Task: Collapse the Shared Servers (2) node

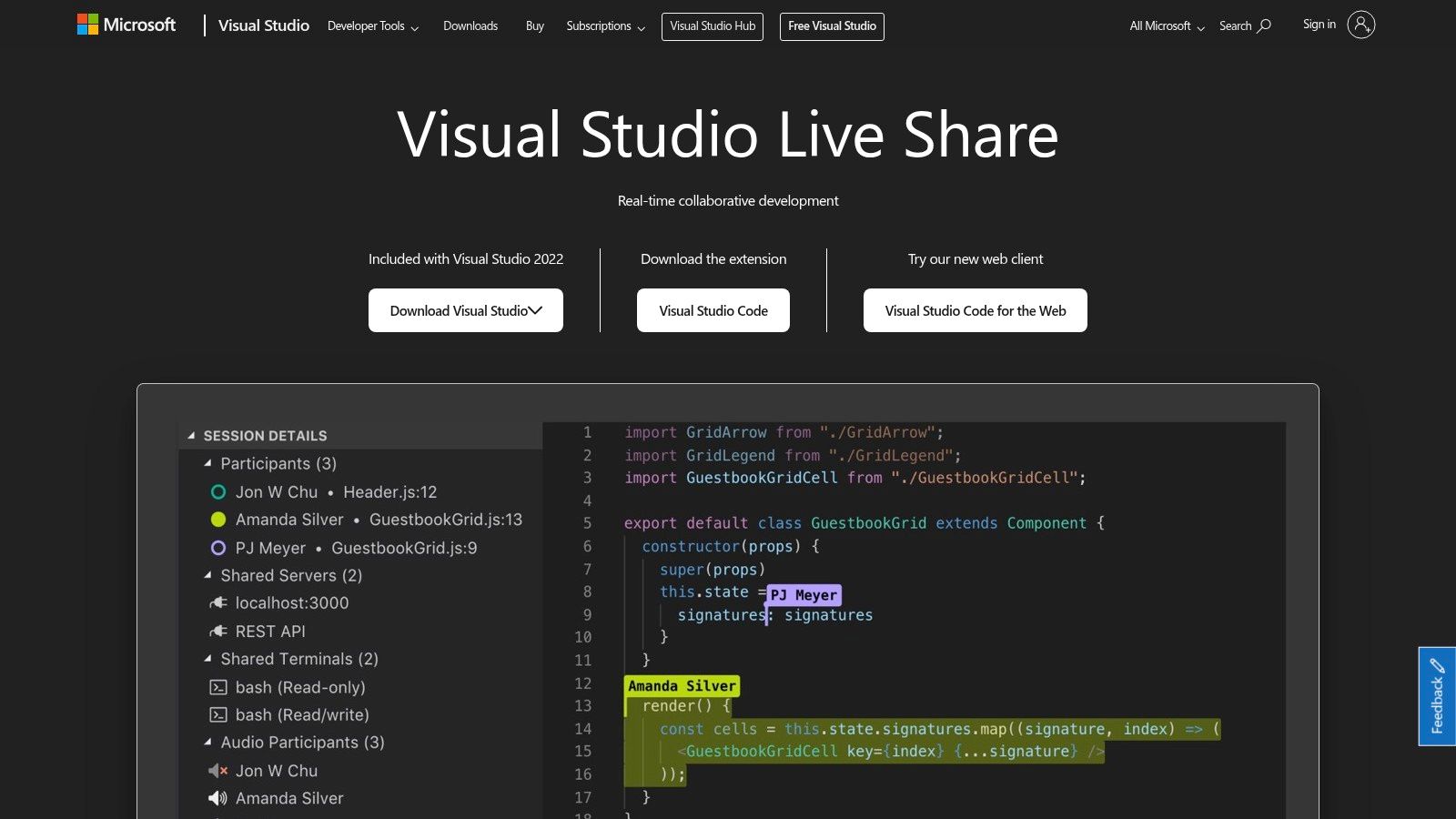Action: click(207, 575)
